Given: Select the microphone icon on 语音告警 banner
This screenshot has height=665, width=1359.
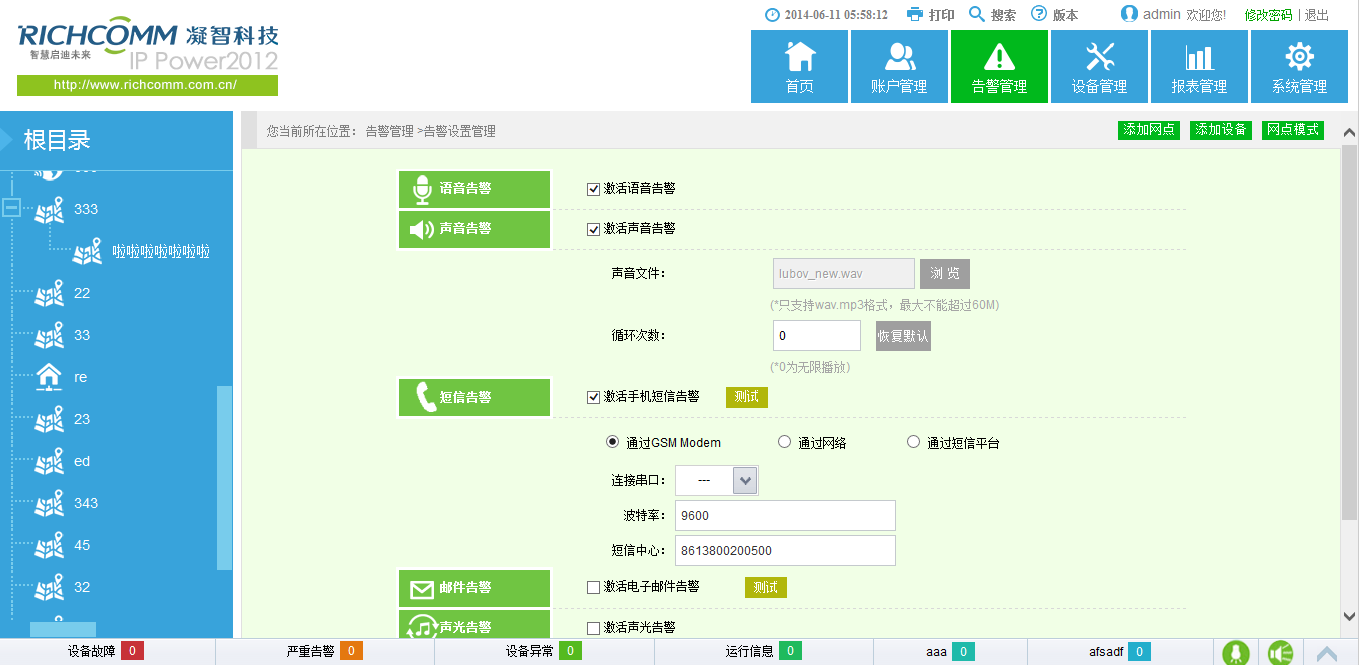Looking at the screenshot, I should (x=421, y=189).
